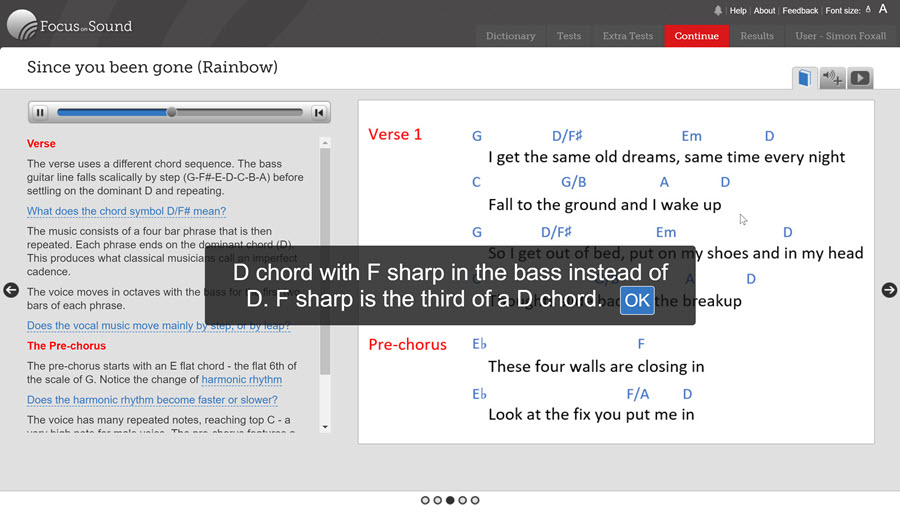Open the Extra Tests tab
This screenshot has height=512, width=900.
pyautogui.click(x=628, y=36)
